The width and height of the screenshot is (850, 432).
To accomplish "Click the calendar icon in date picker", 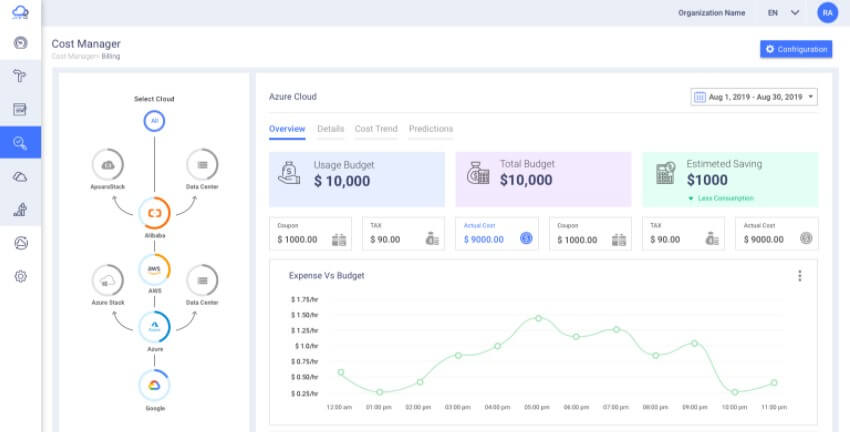I will click(x=700, y=97).
